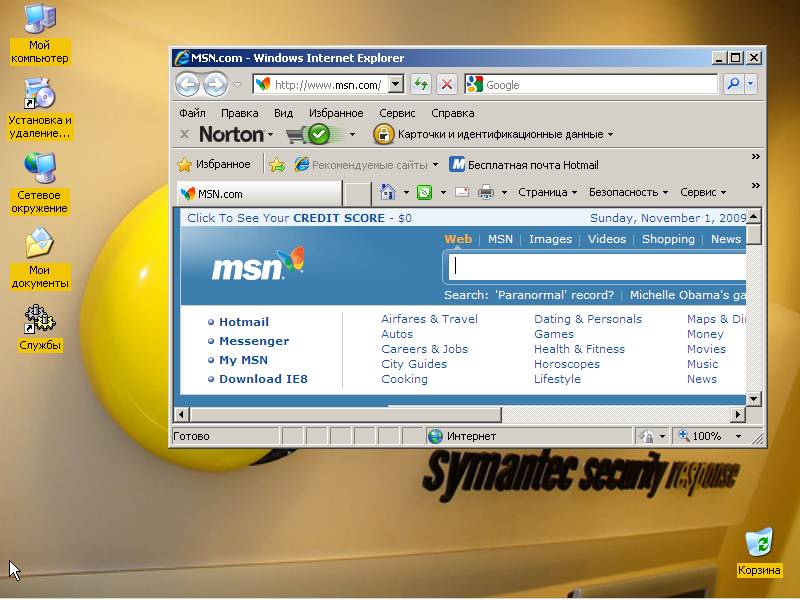Image resolution: width=800 pixels, height=600 pixels.
Task: Open the Messenger link
Action: coord(254,341)
